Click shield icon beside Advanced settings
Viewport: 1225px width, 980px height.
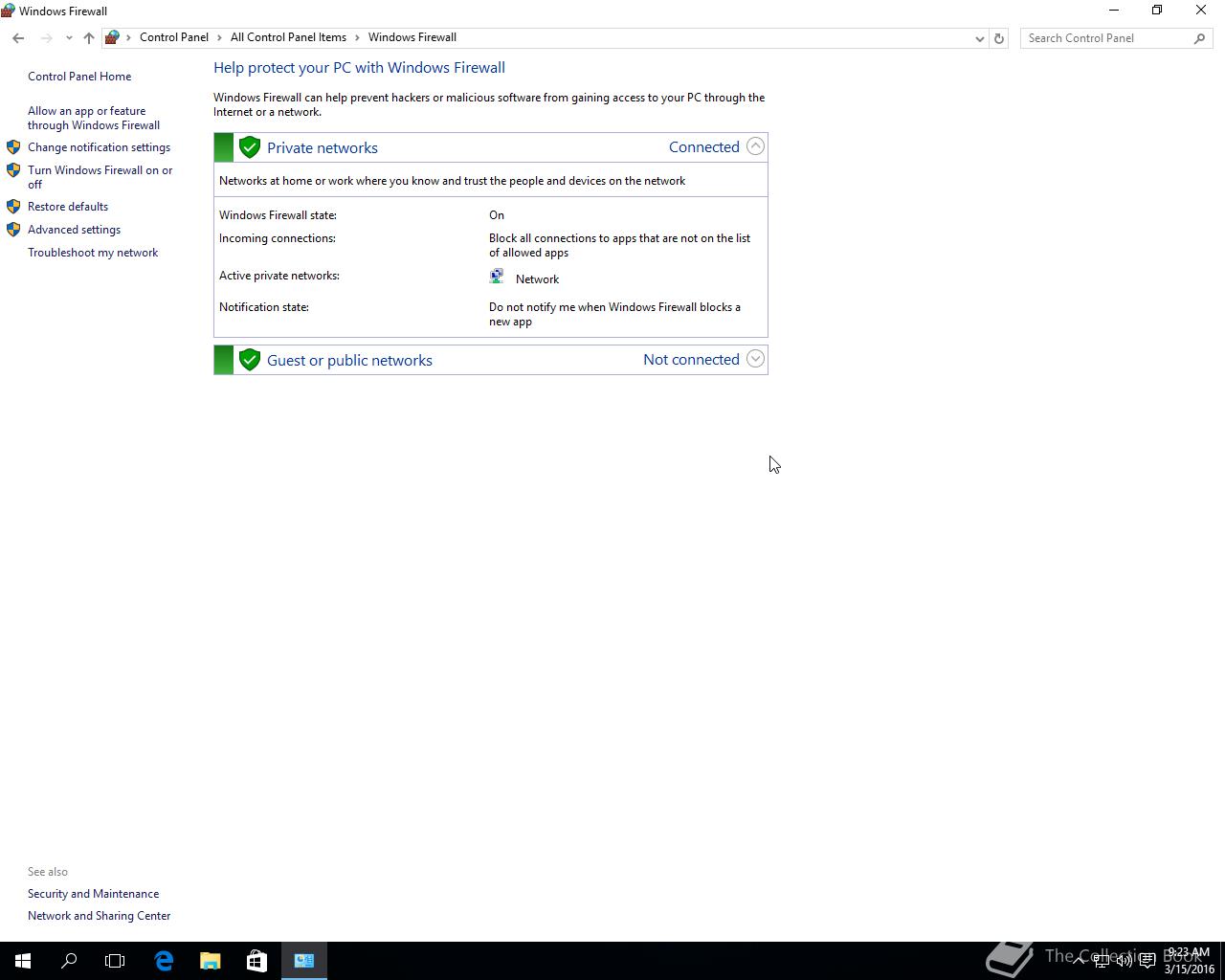click(13, 230)
